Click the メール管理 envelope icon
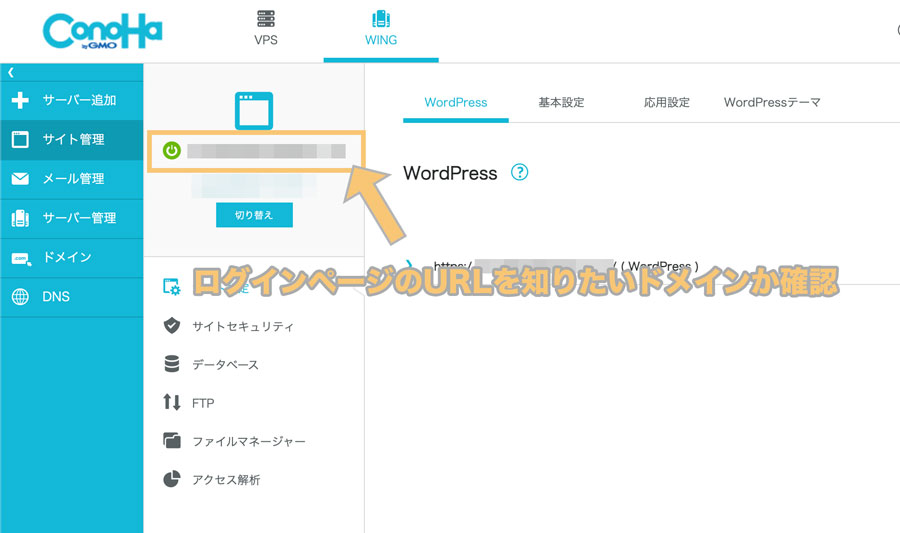Screen dimensions: 900x533 (20, 179)
